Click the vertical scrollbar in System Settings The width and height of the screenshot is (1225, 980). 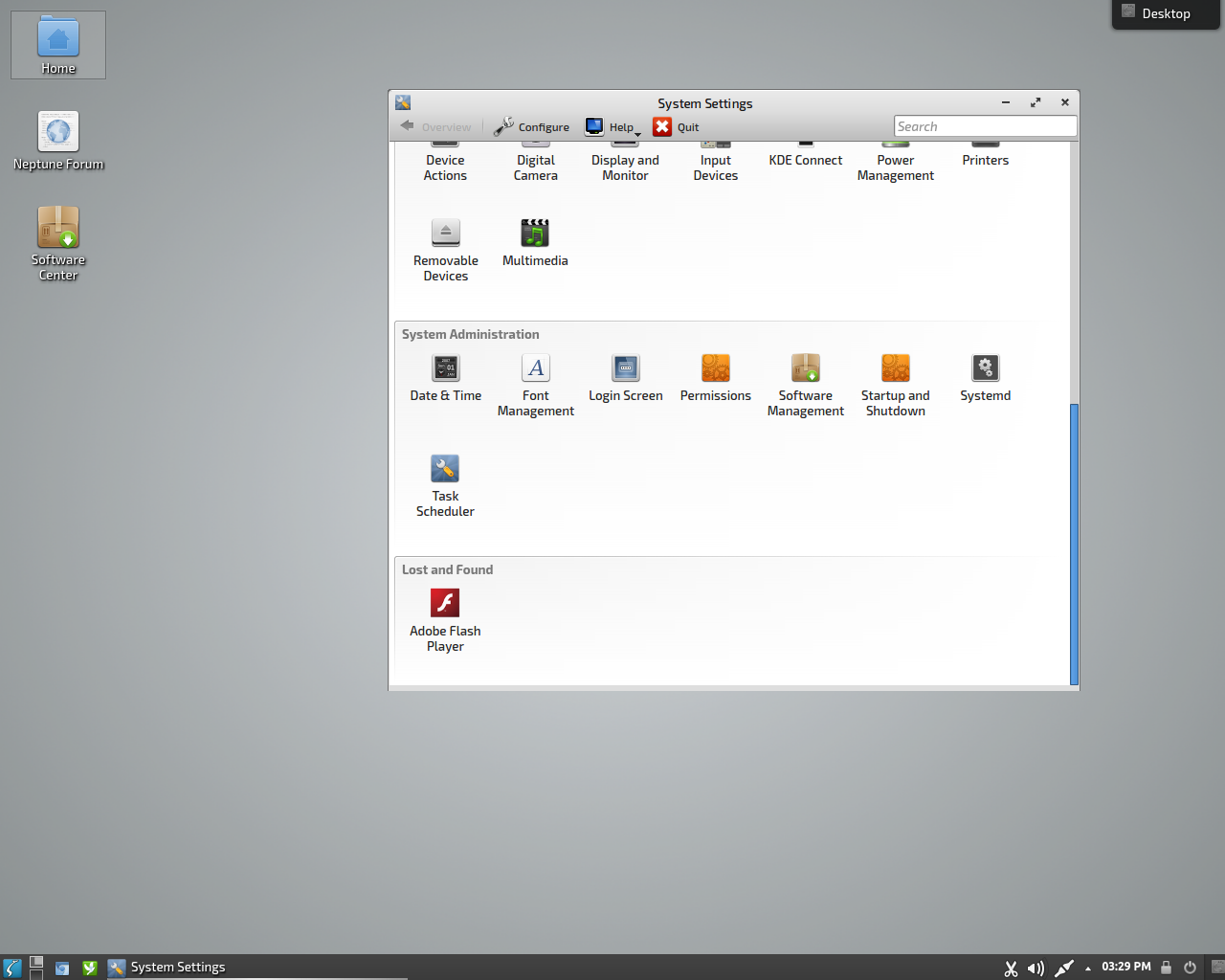point(1074,544)
